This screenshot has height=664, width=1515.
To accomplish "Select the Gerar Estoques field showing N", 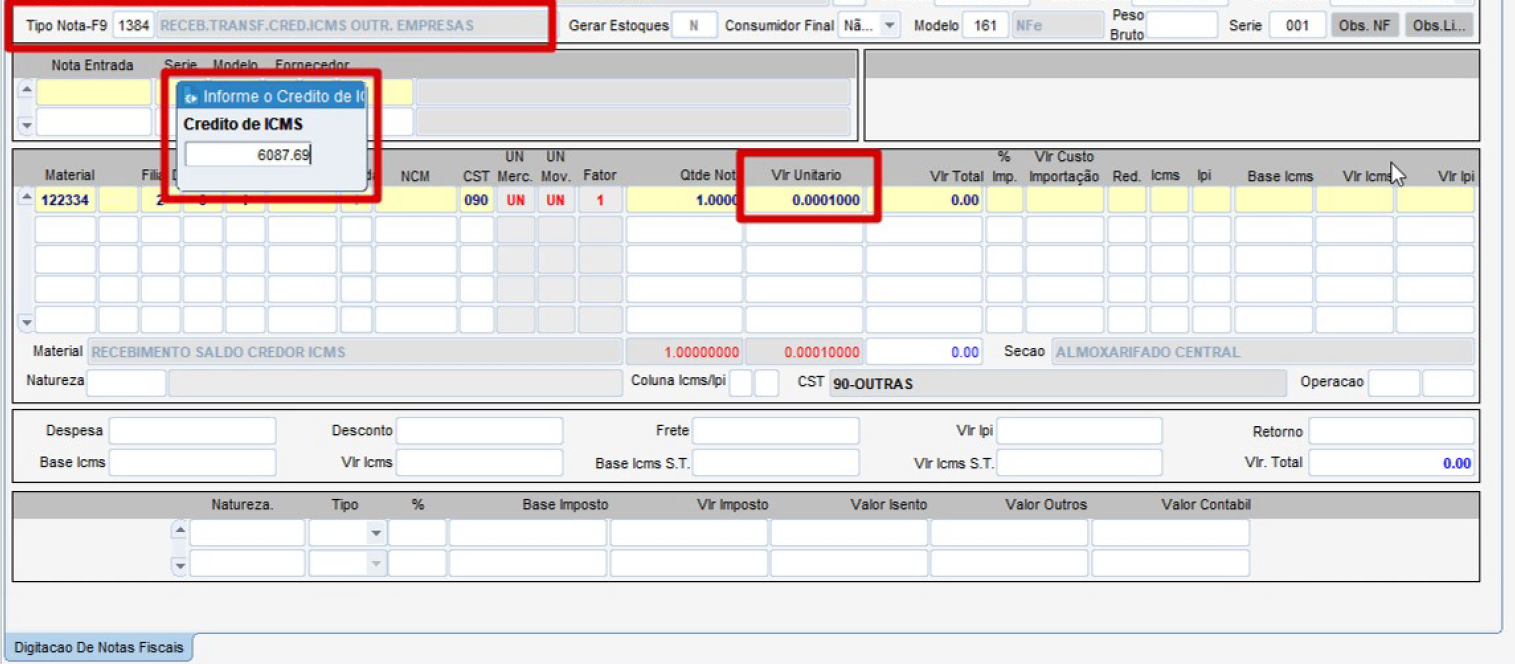I will click(694, 26).
